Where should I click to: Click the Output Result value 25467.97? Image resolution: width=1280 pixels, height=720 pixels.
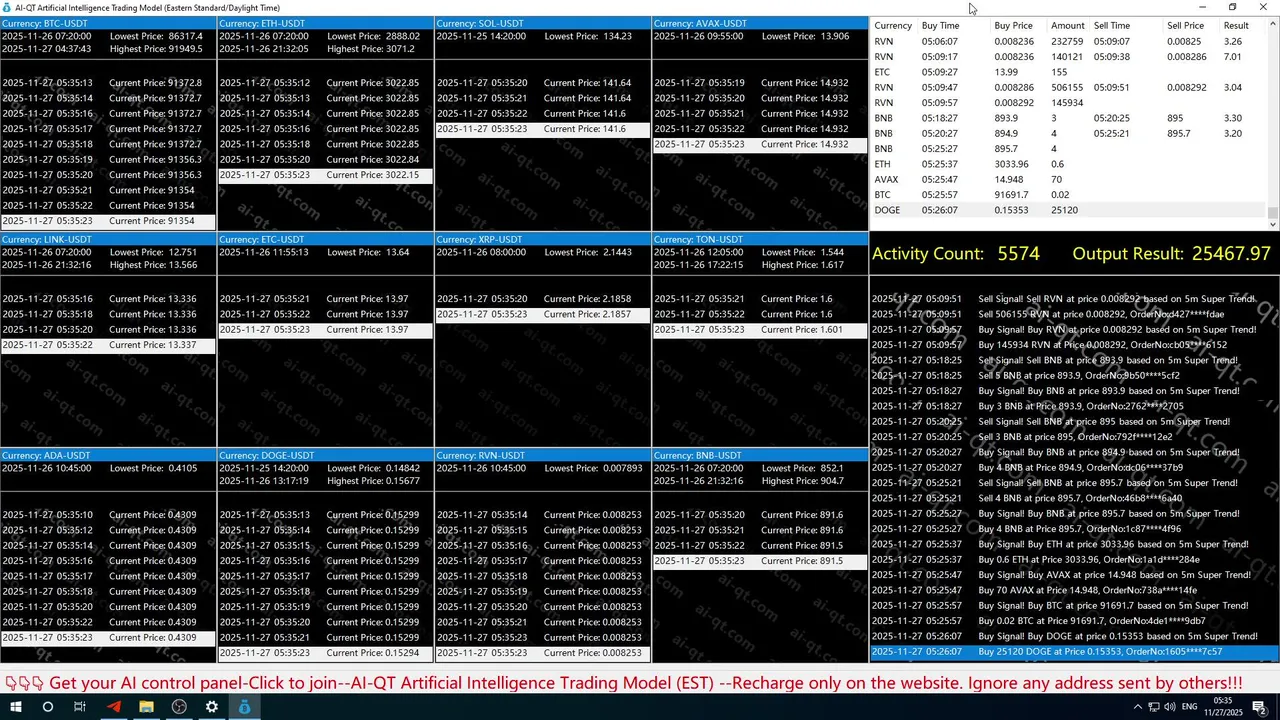1231,254
